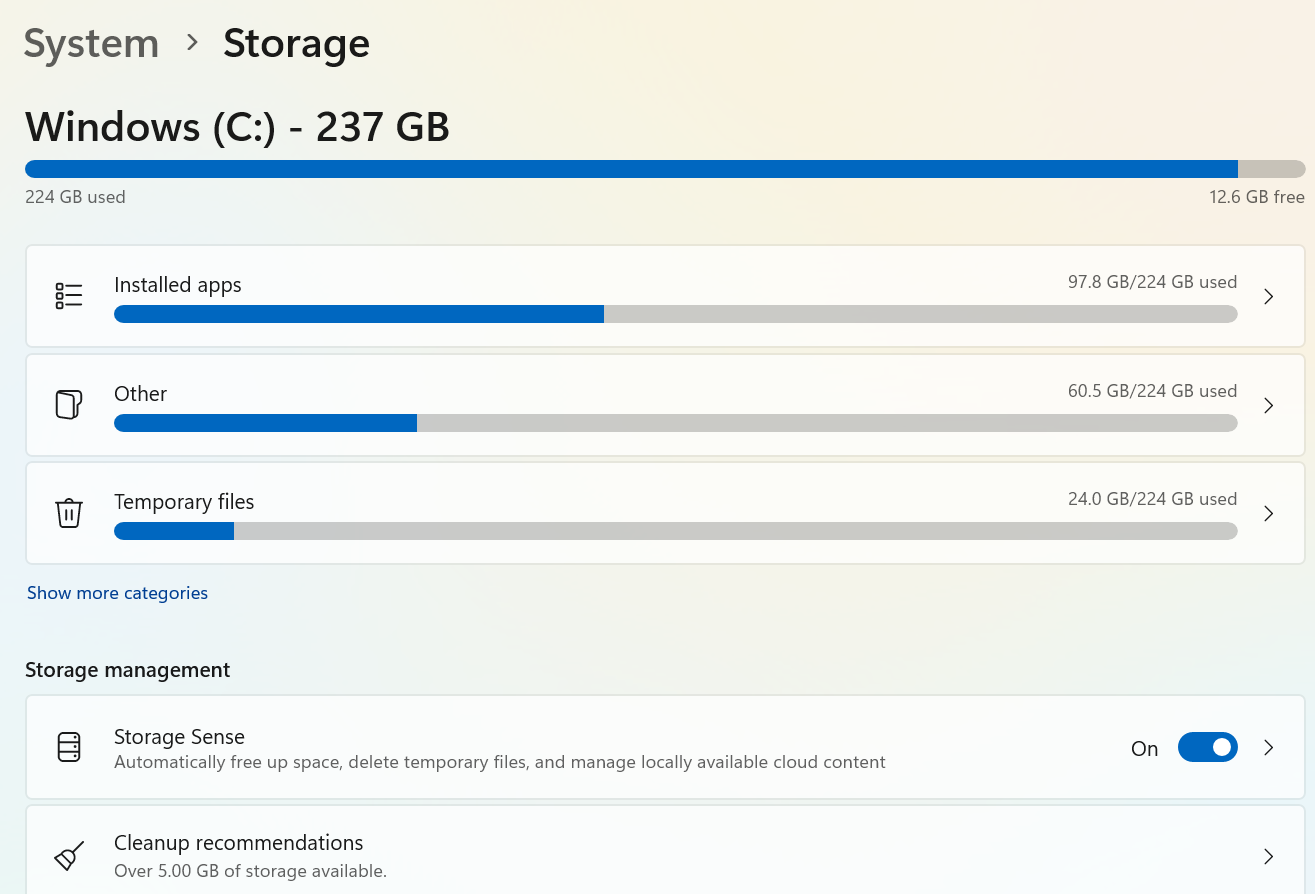Image resolution: width=1315 pixels, height=894 pixels.
Task: Click the Installed apps usage bar
Action: (675, 314)
